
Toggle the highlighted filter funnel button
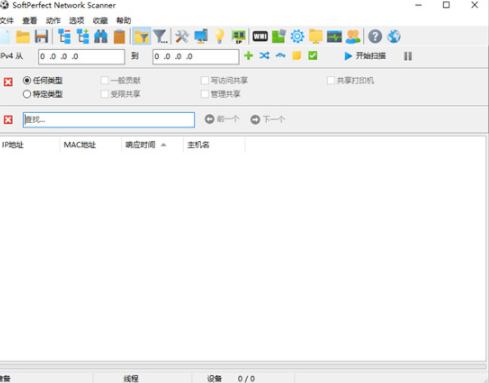click(142, 37)
